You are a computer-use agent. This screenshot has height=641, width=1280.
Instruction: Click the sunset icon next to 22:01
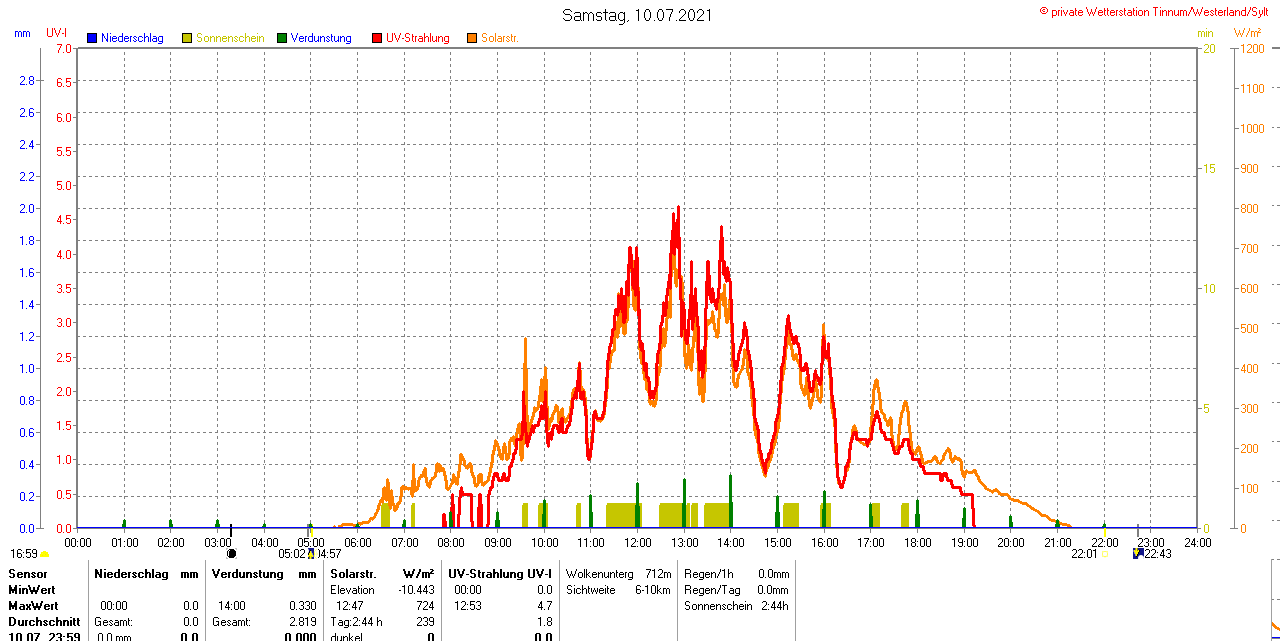coord(1104,553)
